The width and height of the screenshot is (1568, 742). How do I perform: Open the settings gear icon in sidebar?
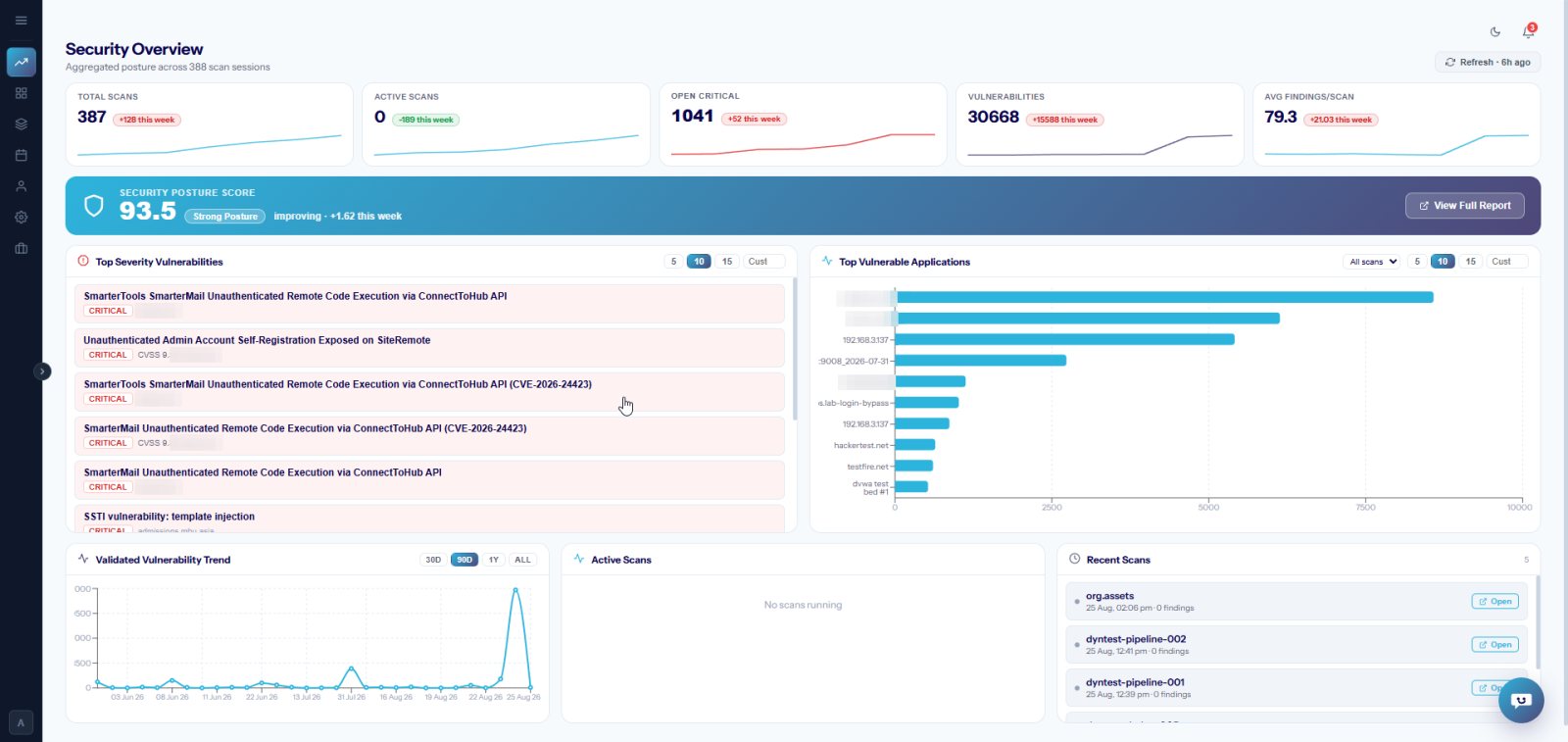click(21, 218)
